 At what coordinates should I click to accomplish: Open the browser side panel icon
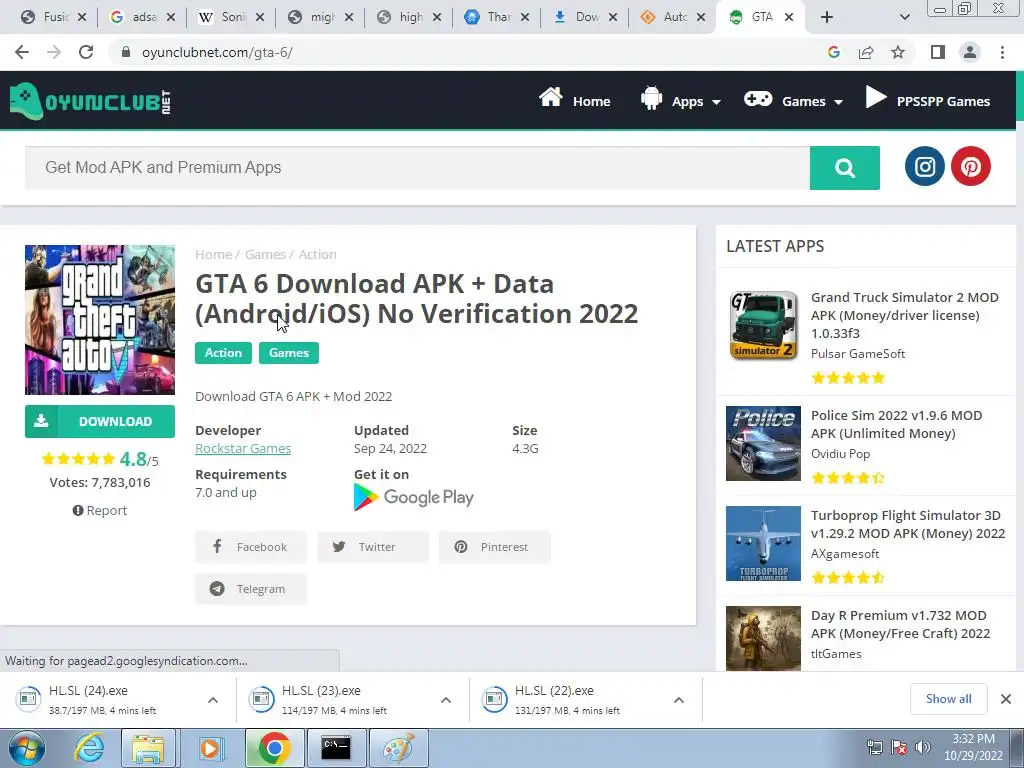[x=938, y=52]
